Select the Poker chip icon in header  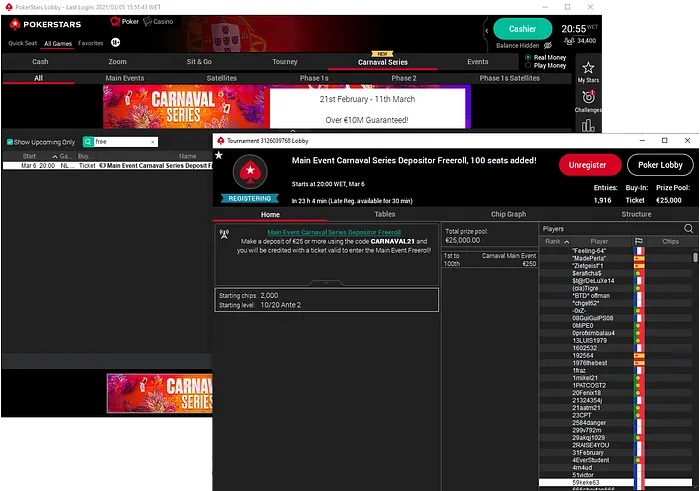pyautogui.click(x=115, y=21)
